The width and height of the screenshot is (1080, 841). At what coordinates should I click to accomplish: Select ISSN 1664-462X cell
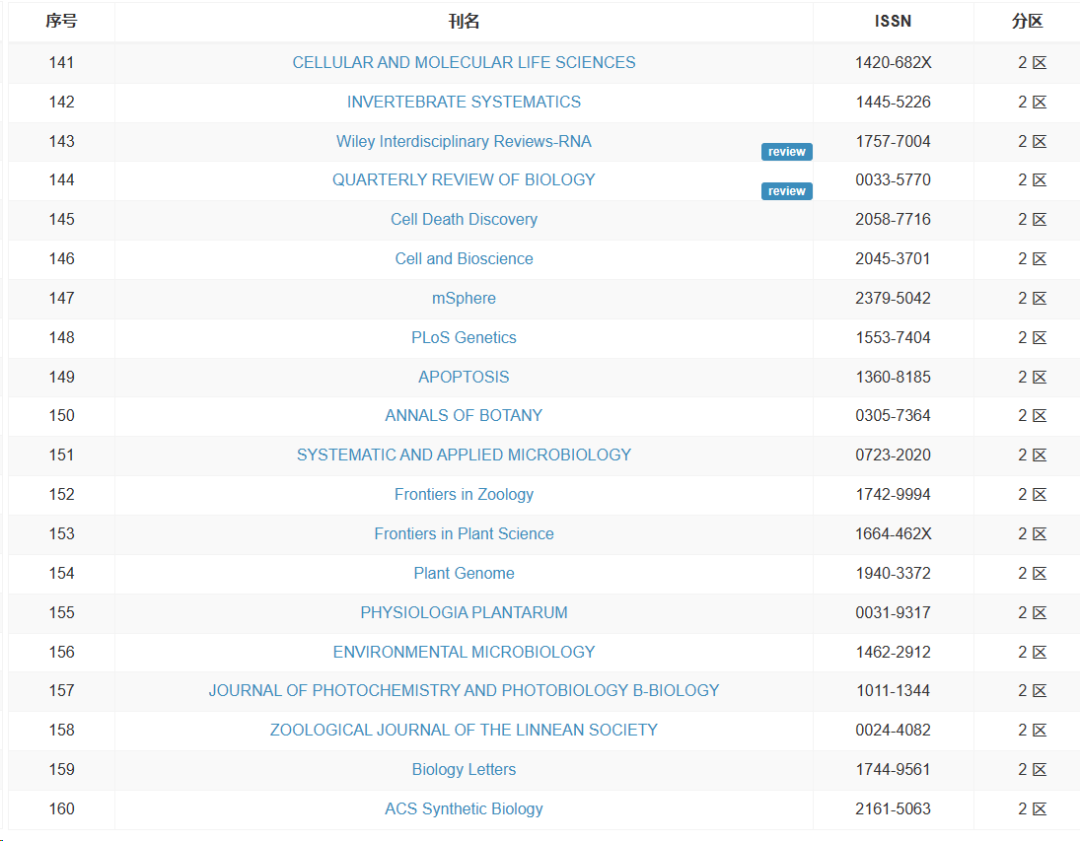coord(893,534)
